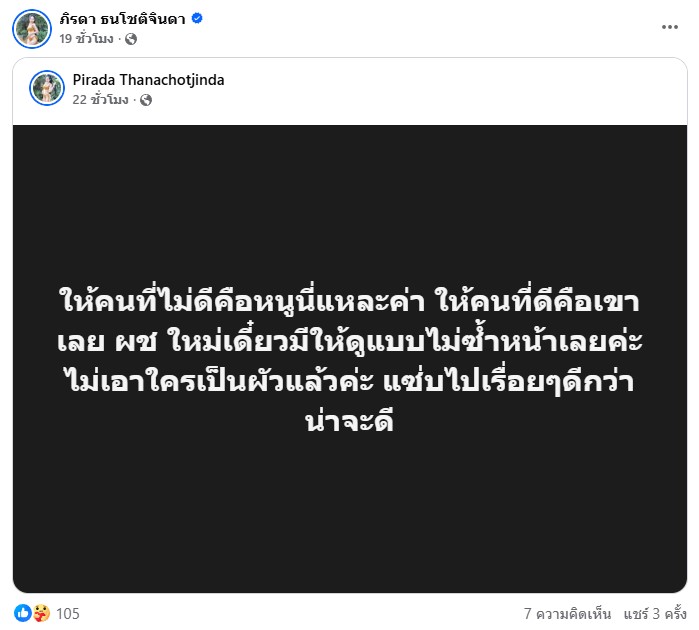The width and height of the screenshot is (699, 630).
Task: Open Pirada Thanachotjinda's shared post avatar
Action: coord(47,88)
